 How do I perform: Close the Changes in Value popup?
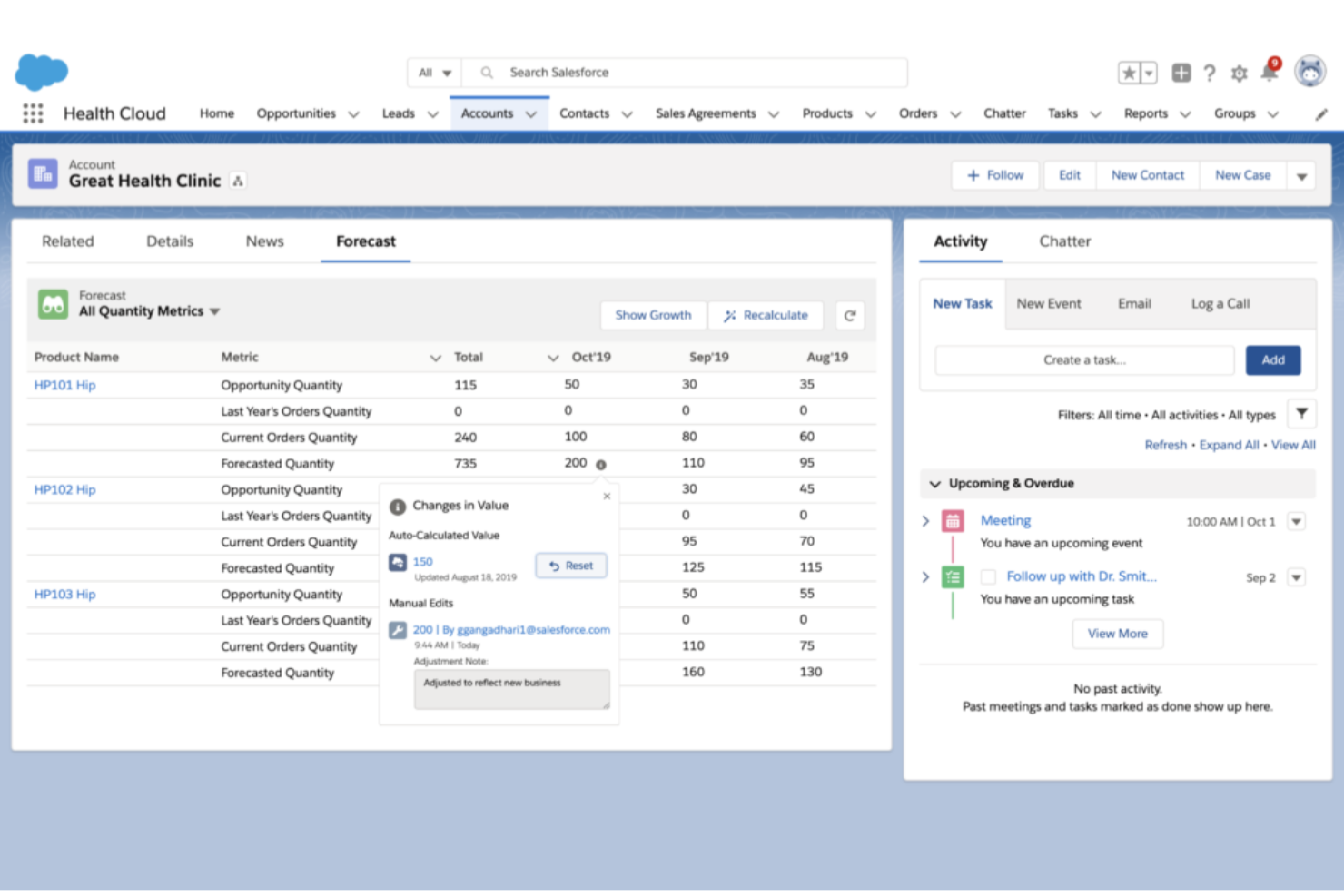coord(607,497)
